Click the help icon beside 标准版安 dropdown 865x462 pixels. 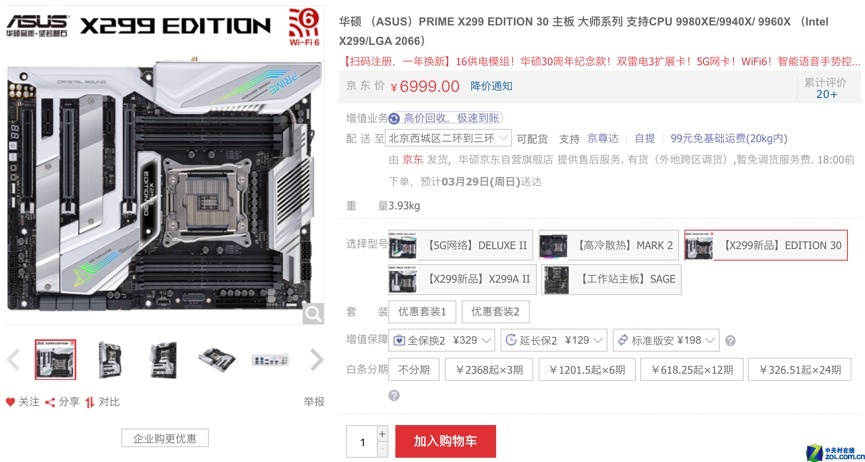coord(730,341)
